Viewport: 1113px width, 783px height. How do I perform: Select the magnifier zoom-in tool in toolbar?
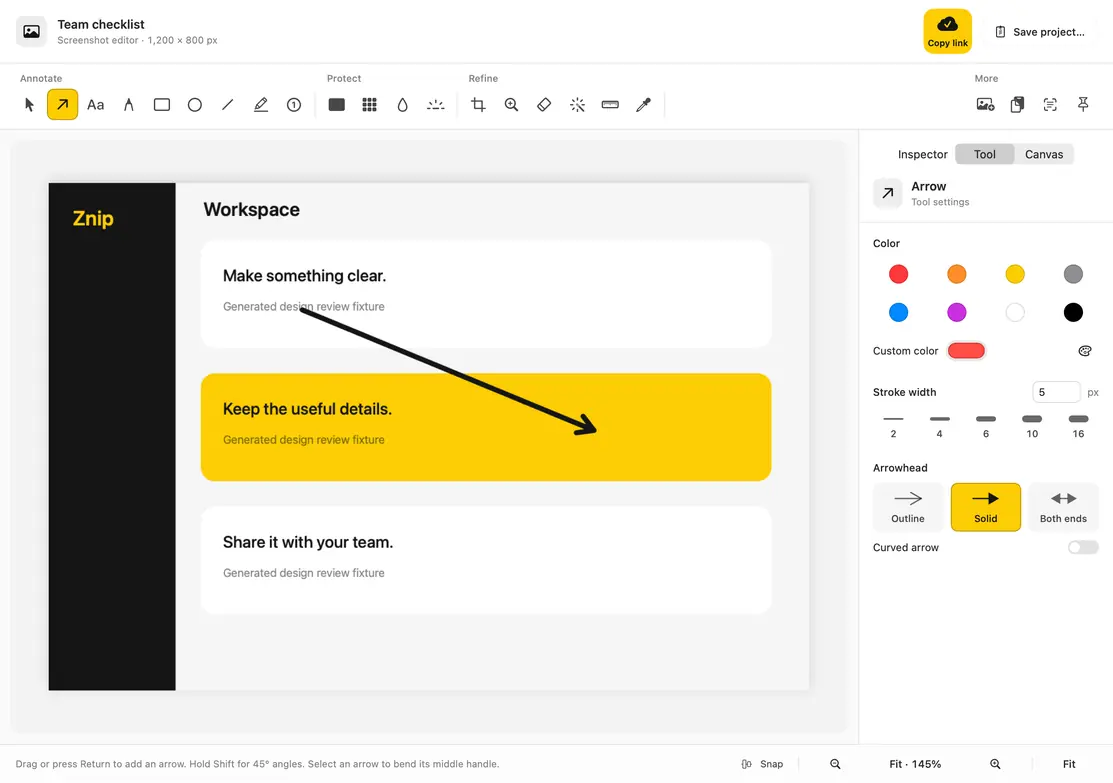coord(511,105)
